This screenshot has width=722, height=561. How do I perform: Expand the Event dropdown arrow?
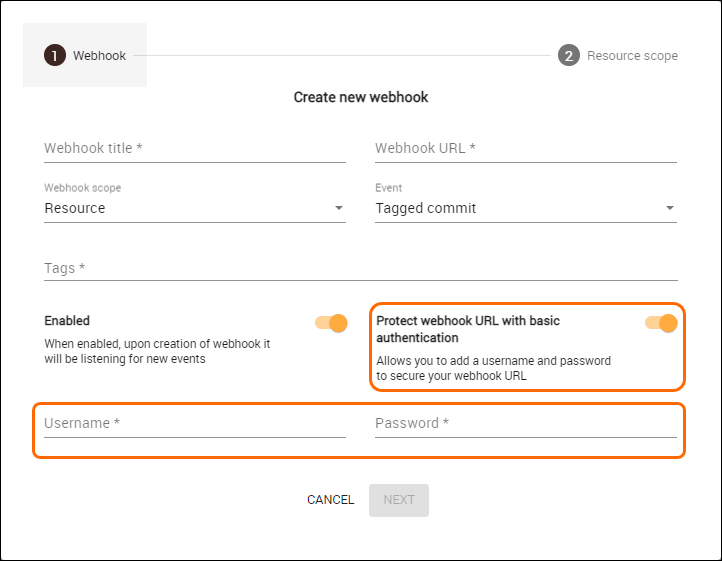[x=670, y=209]
